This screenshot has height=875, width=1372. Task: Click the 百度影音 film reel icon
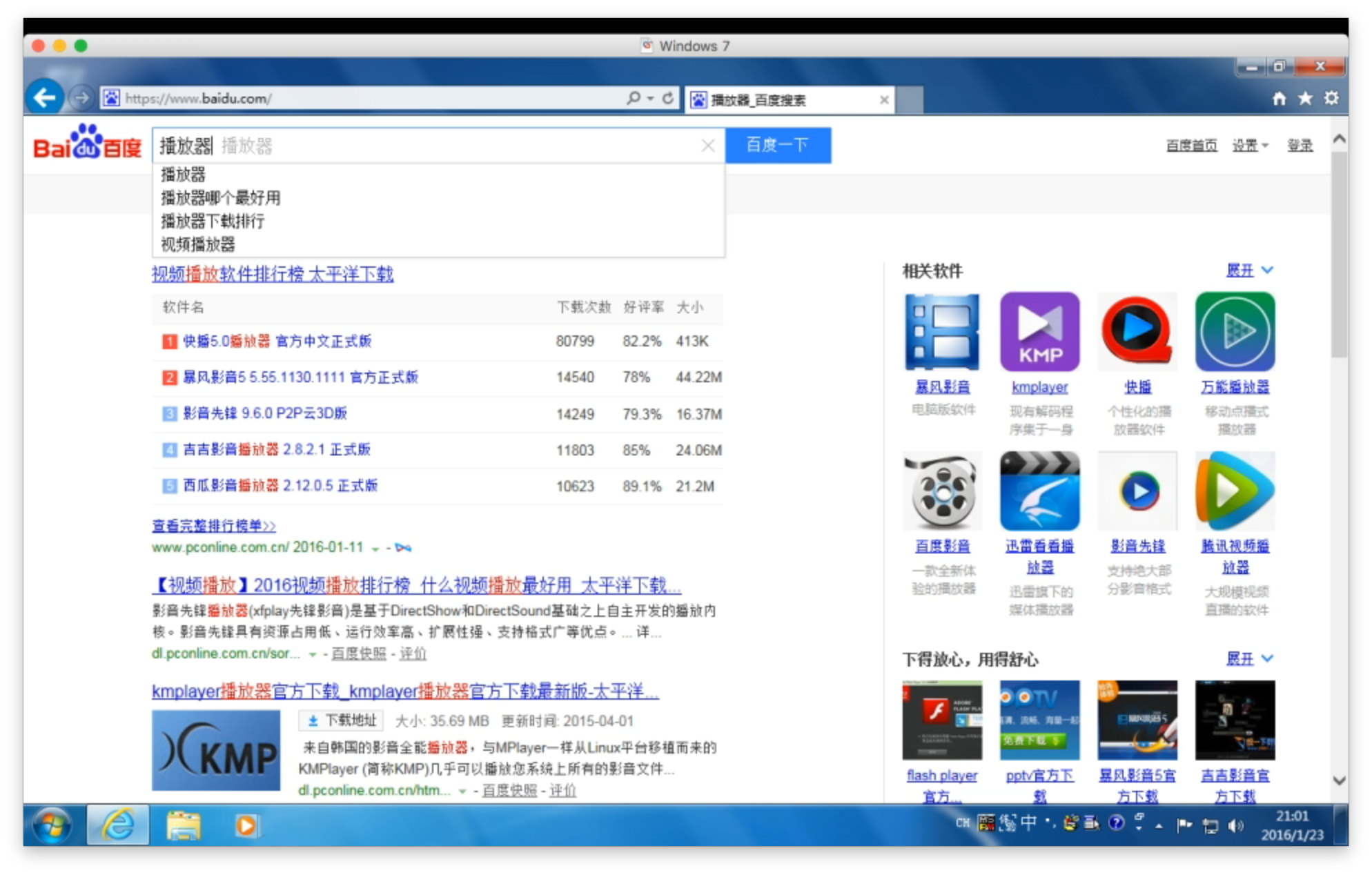click(942, 491)
